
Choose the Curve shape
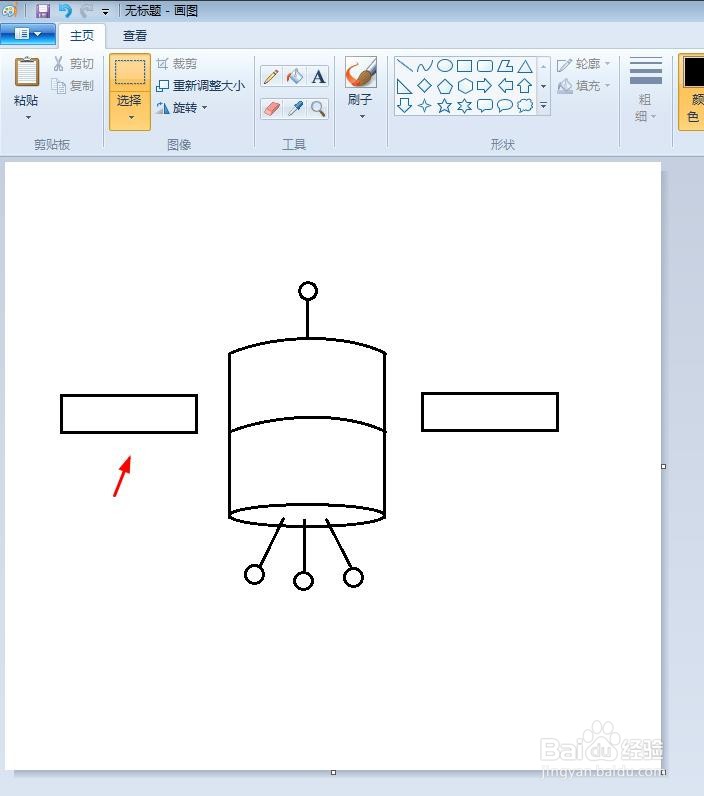(424, 65)
